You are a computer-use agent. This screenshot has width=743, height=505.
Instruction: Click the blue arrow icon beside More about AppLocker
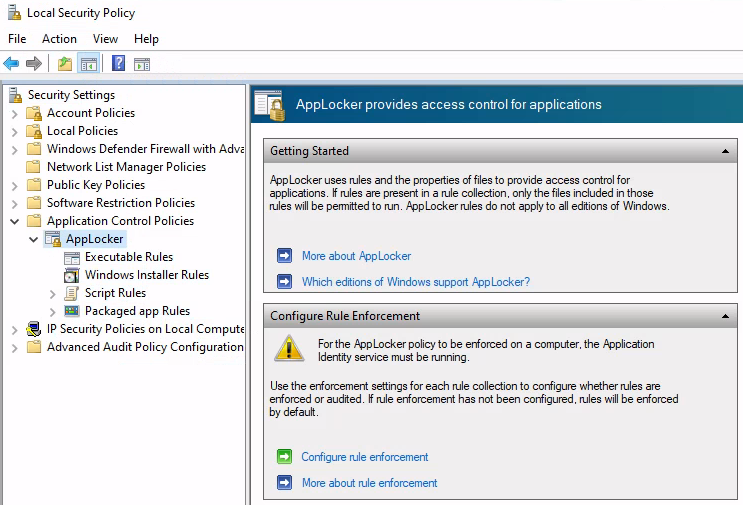284,256
